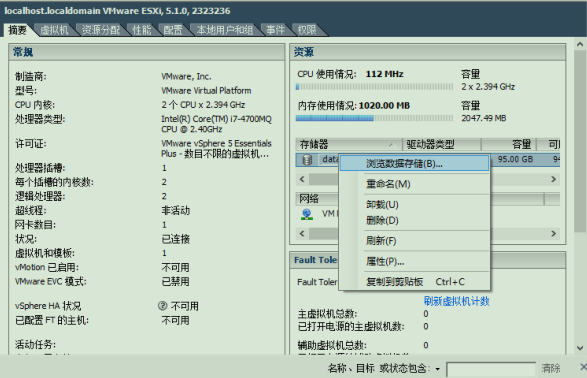Click the memory usage progress bar

374,118
